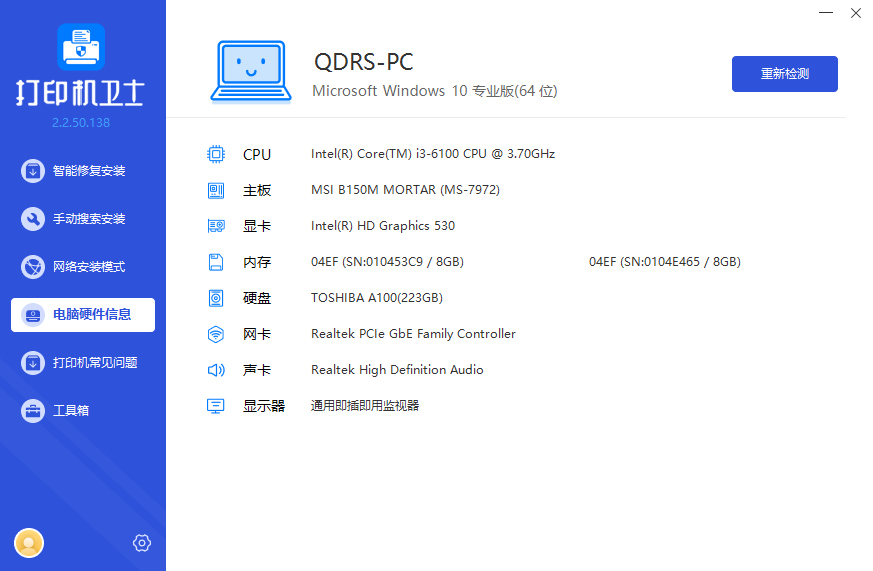Click the version number 2.2.50.138
This screenshot has height=571, width=873.
click(x=81, y=122)
